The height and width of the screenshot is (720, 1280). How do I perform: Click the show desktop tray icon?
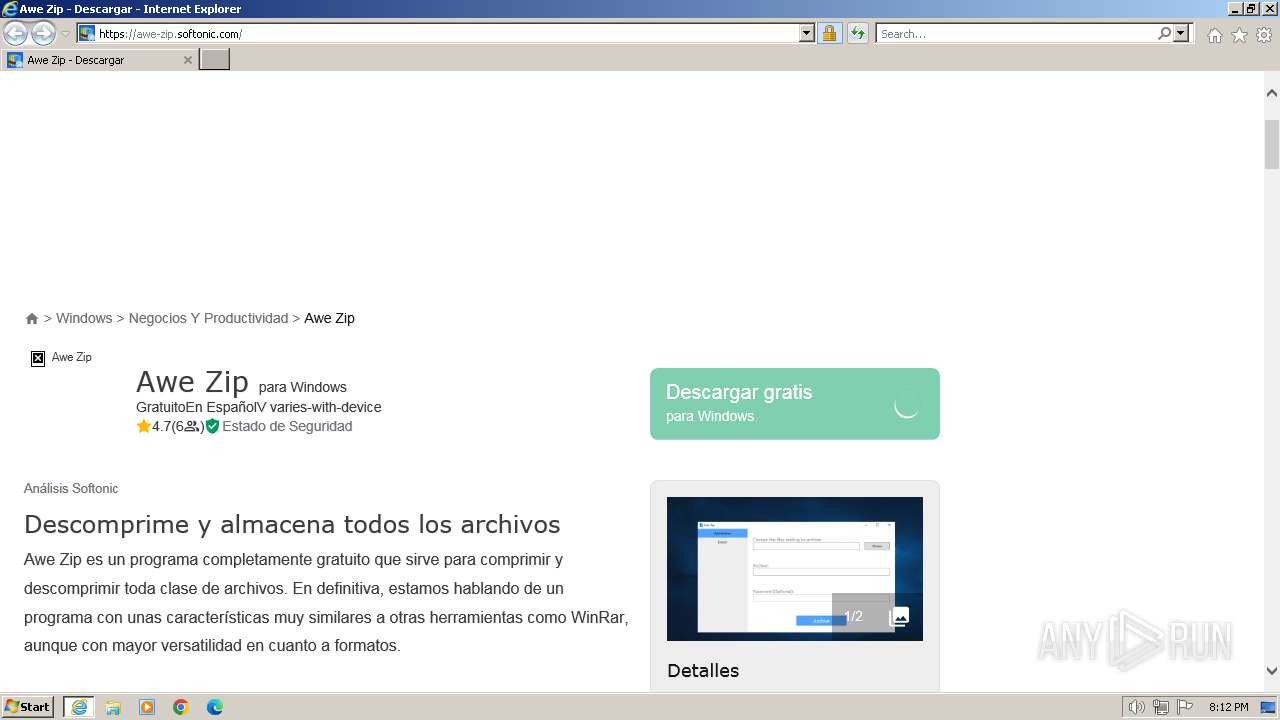(x=1269, y=707)
